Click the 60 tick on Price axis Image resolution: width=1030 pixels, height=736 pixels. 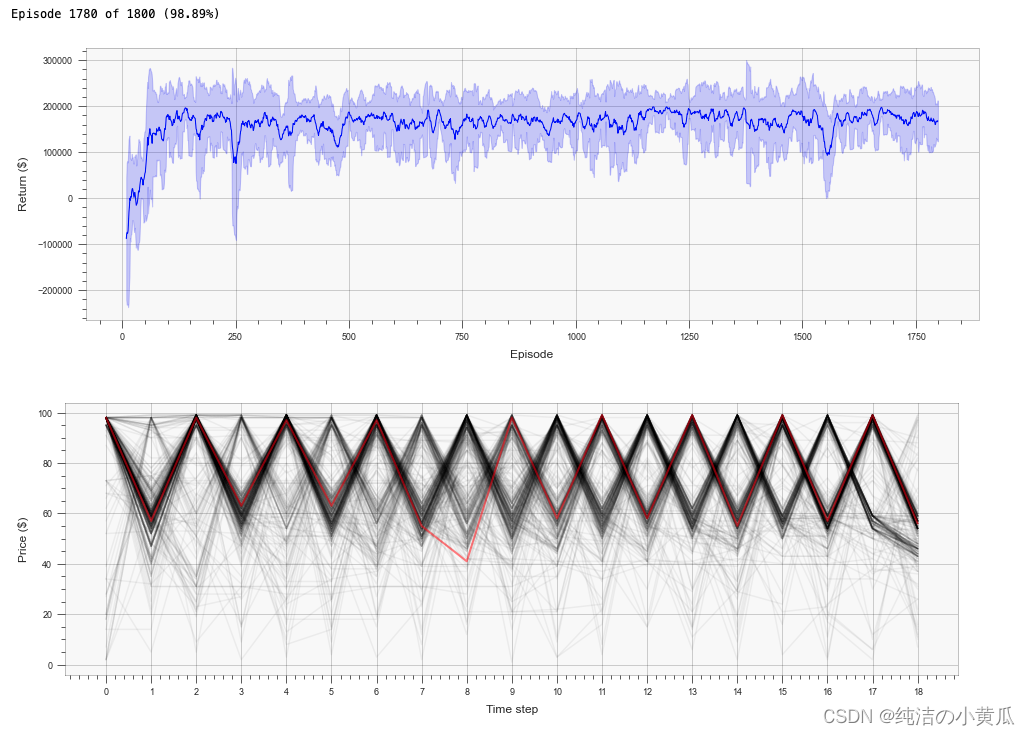[x=47, y=514]
